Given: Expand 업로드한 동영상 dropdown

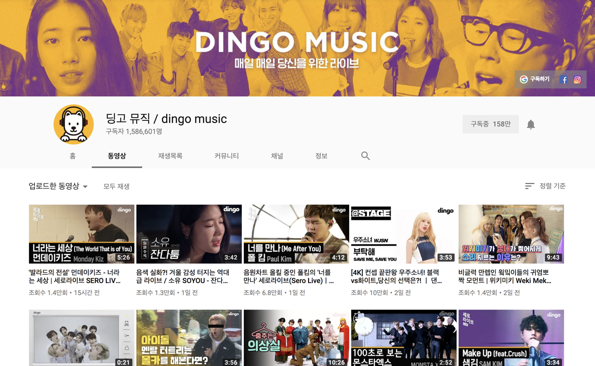Looking at the screenshot, I should point(58,186).
